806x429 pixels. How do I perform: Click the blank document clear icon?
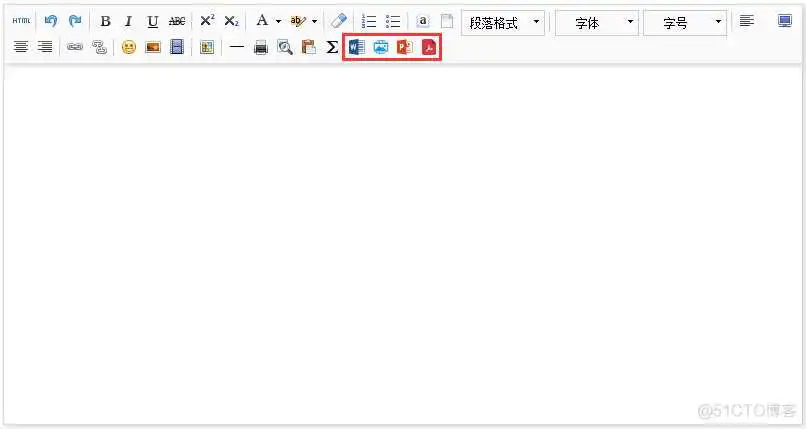(447, 21)
